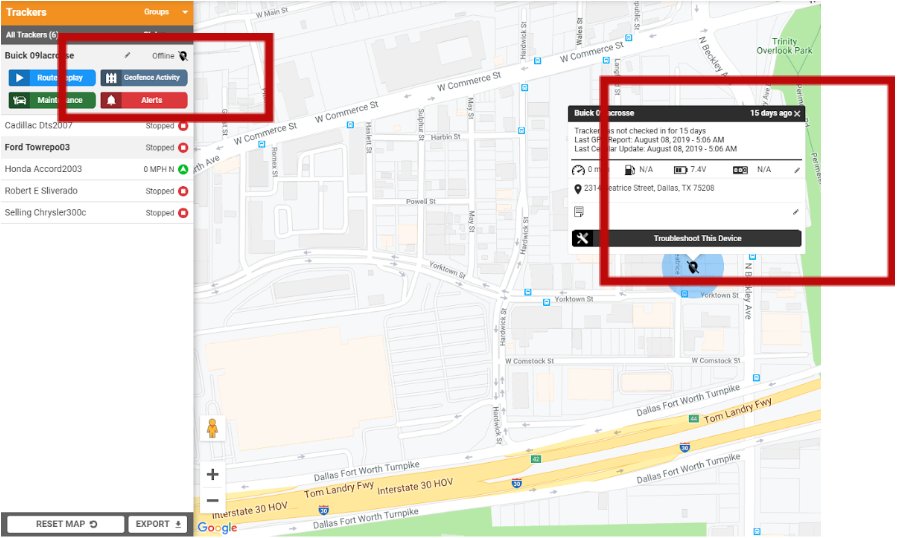Click the offline tracker marker on map
Image resolution: width=898 pixels, height=538 pixels.
point(693,267)
